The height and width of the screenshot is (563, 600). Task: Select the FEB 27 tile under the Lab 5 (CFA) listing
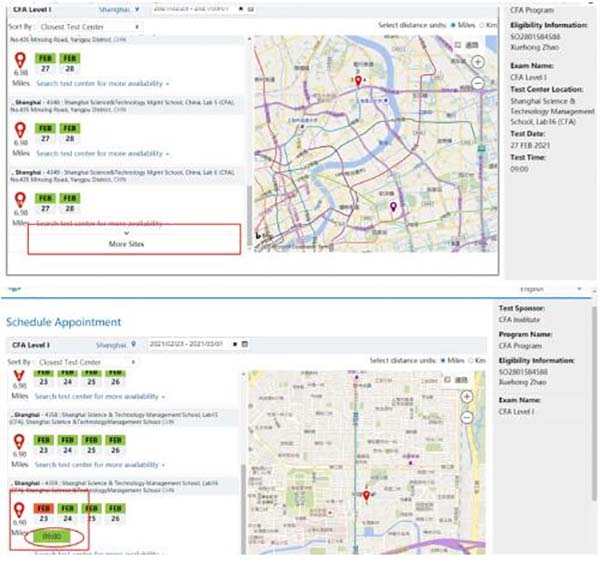coord(44,133)
